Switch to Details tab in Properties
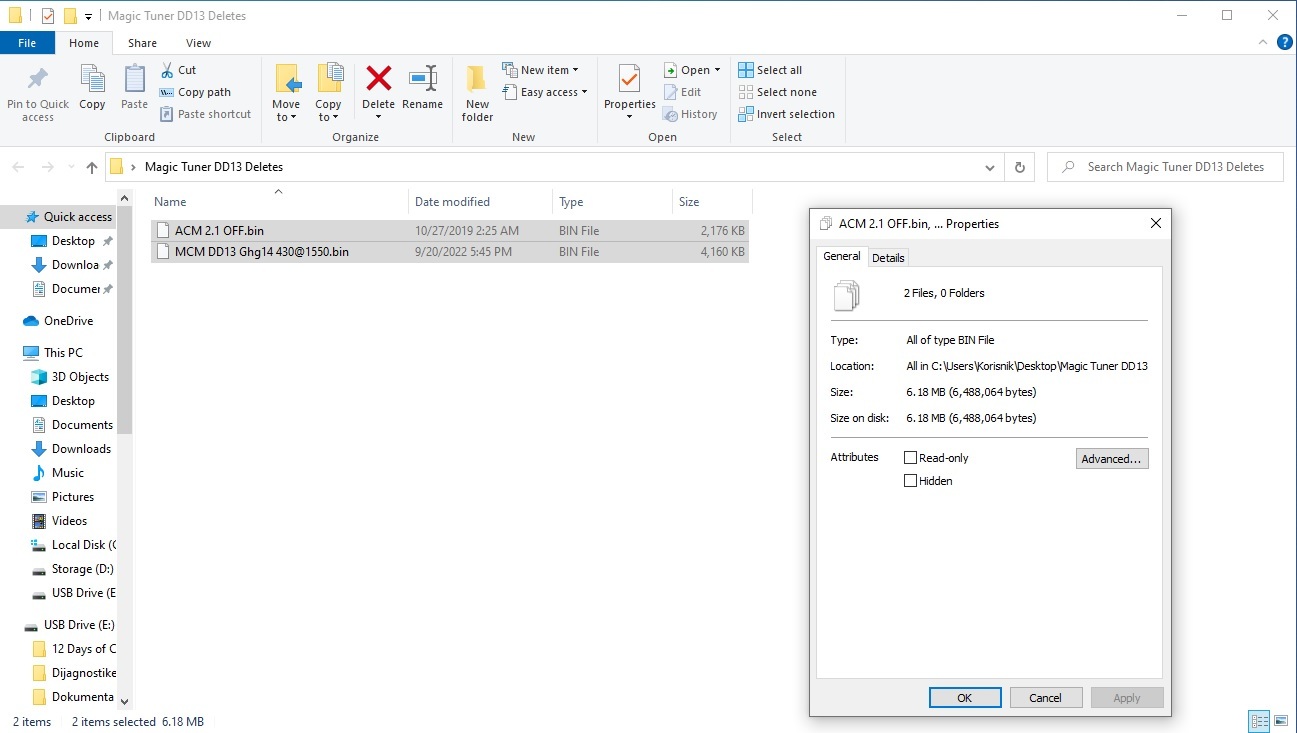The width and height of the screenshot is (1297, 733). tap(888, 258)
